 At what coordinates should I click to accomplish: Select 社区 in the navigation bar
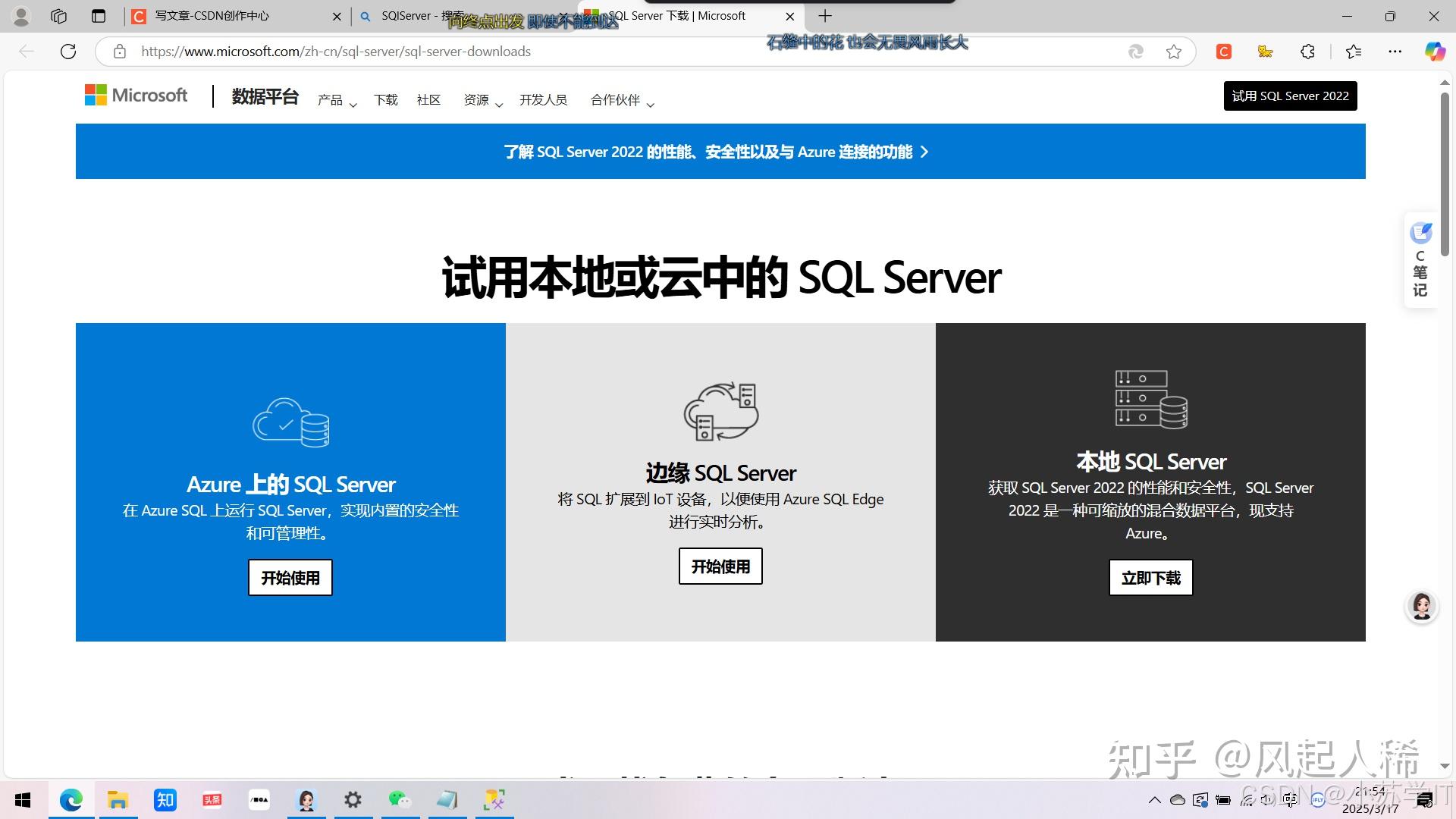click(x=428, y=99)
